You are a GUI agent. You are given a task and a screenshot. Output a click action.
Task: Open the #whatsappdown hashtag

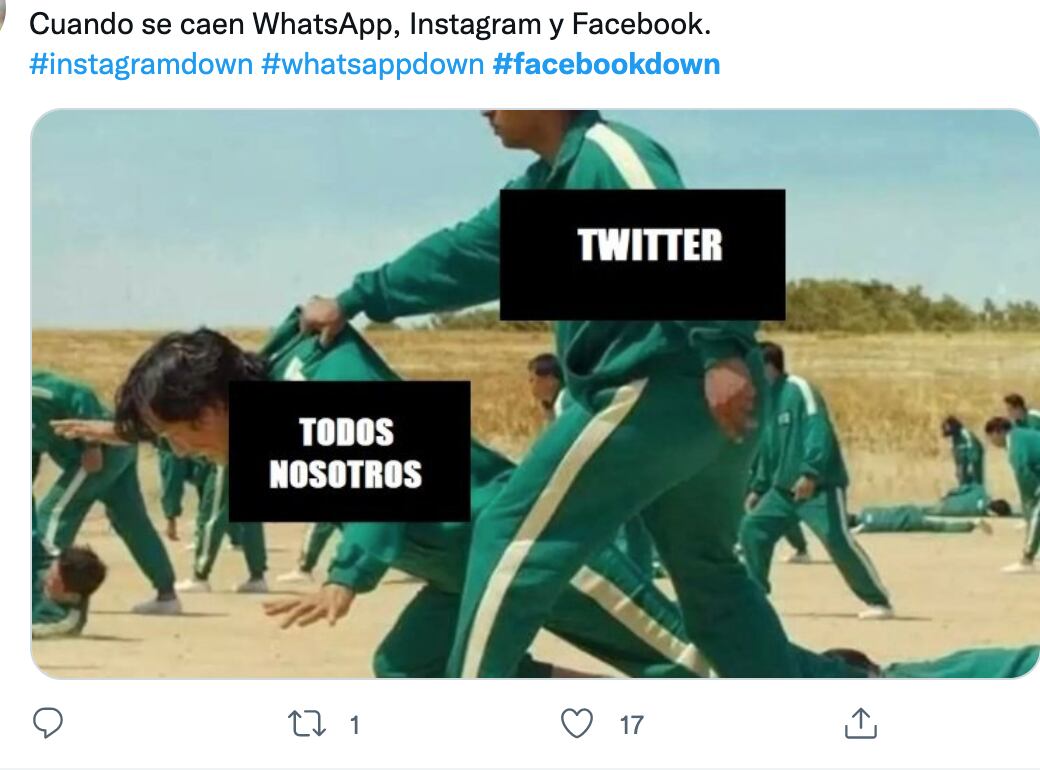click(x=373, y=64)
